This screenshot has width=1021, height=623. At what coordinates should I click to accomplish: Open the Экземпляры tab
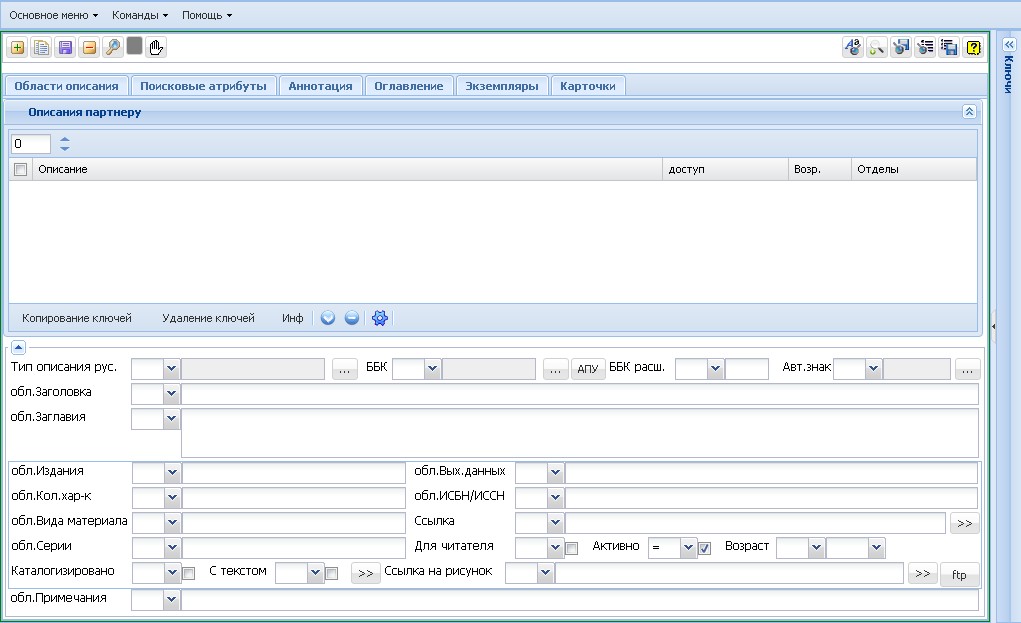[x=501, y=86]
